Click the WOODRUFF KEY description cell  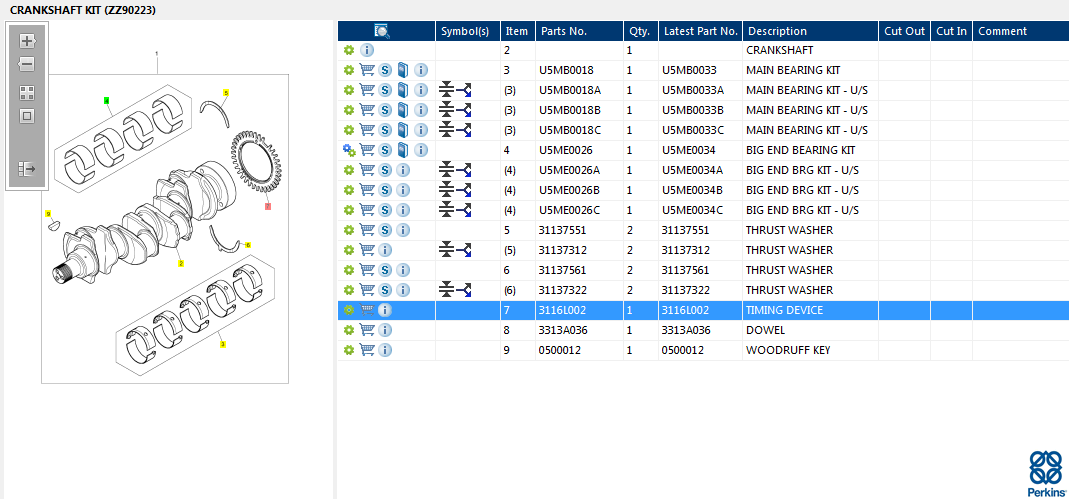[787, 350]
